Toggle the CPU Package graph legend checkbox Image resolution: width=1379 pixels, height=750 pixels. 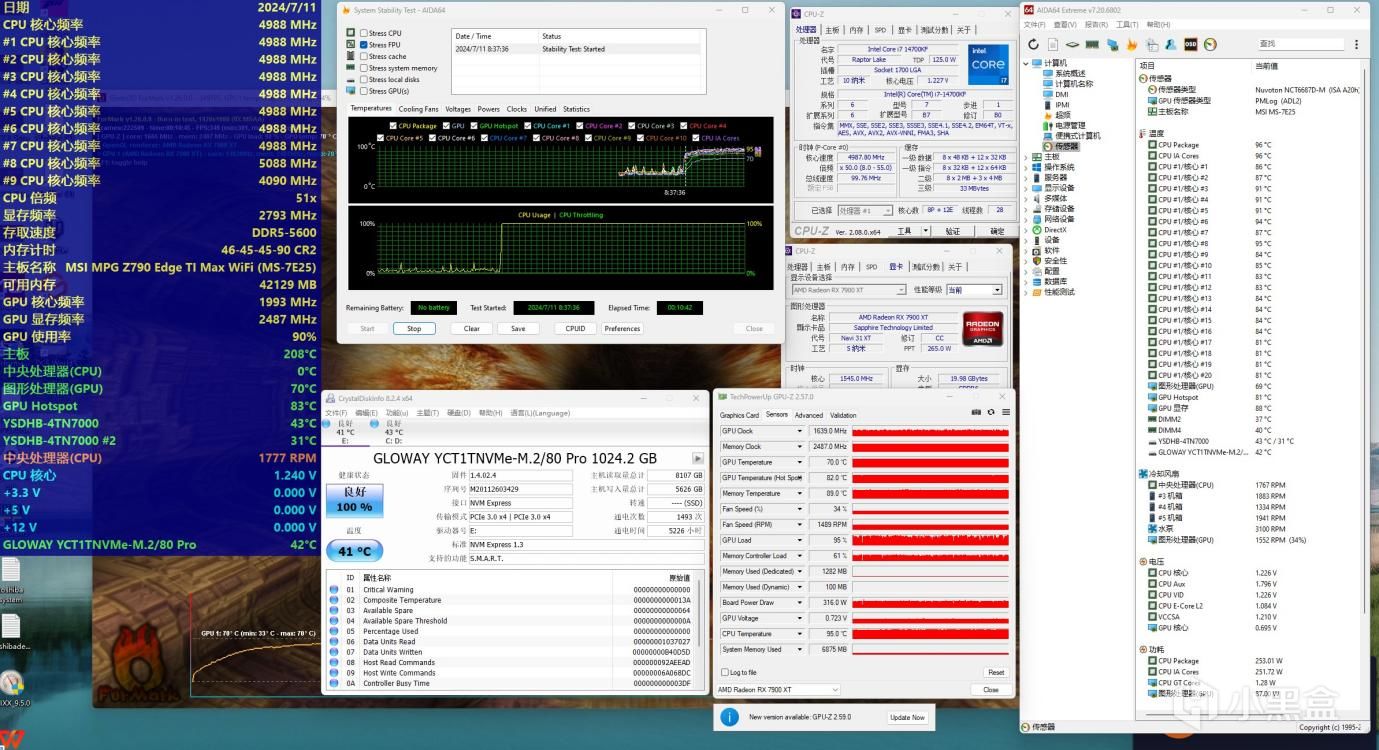(x=393, y=126)
